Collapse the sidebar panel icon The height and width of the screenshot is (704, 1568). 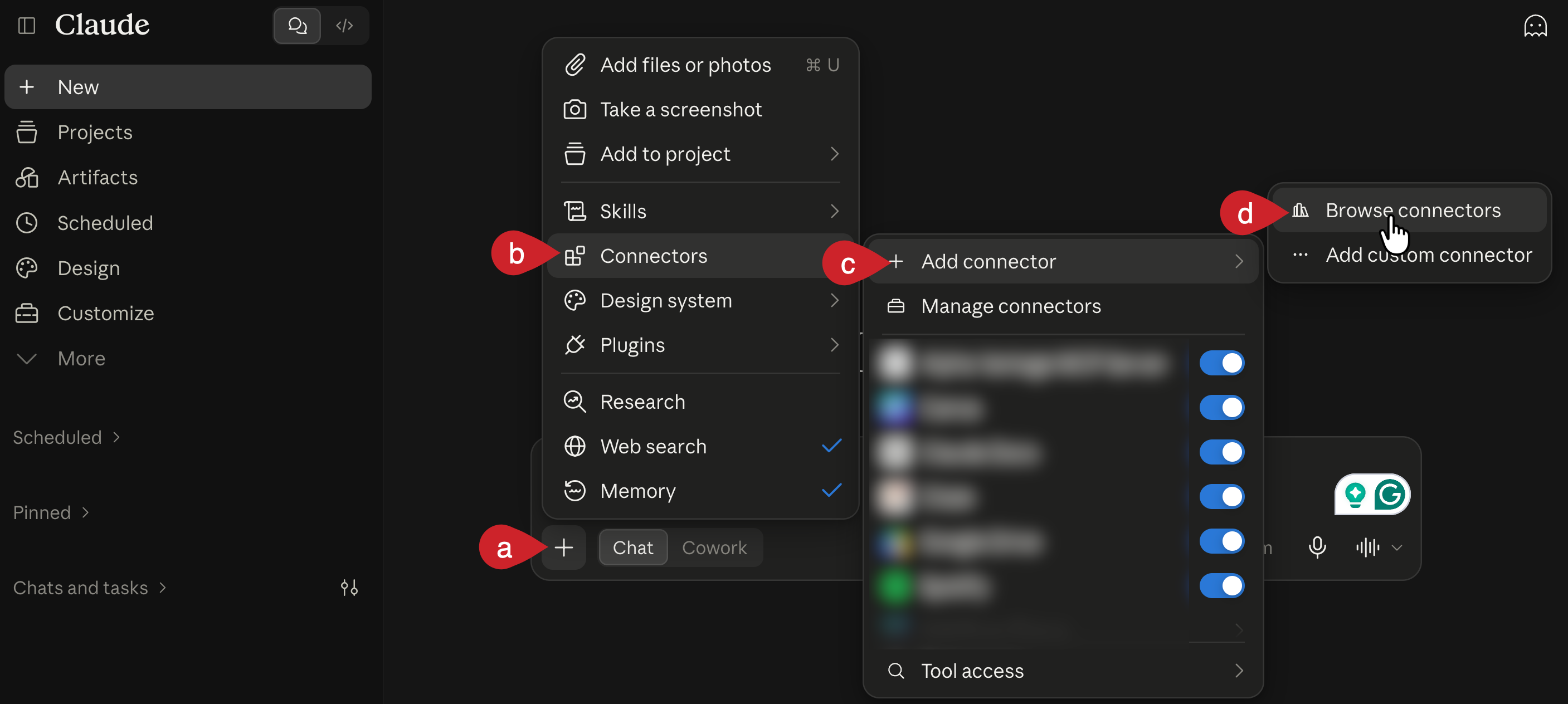coord(27,26)
